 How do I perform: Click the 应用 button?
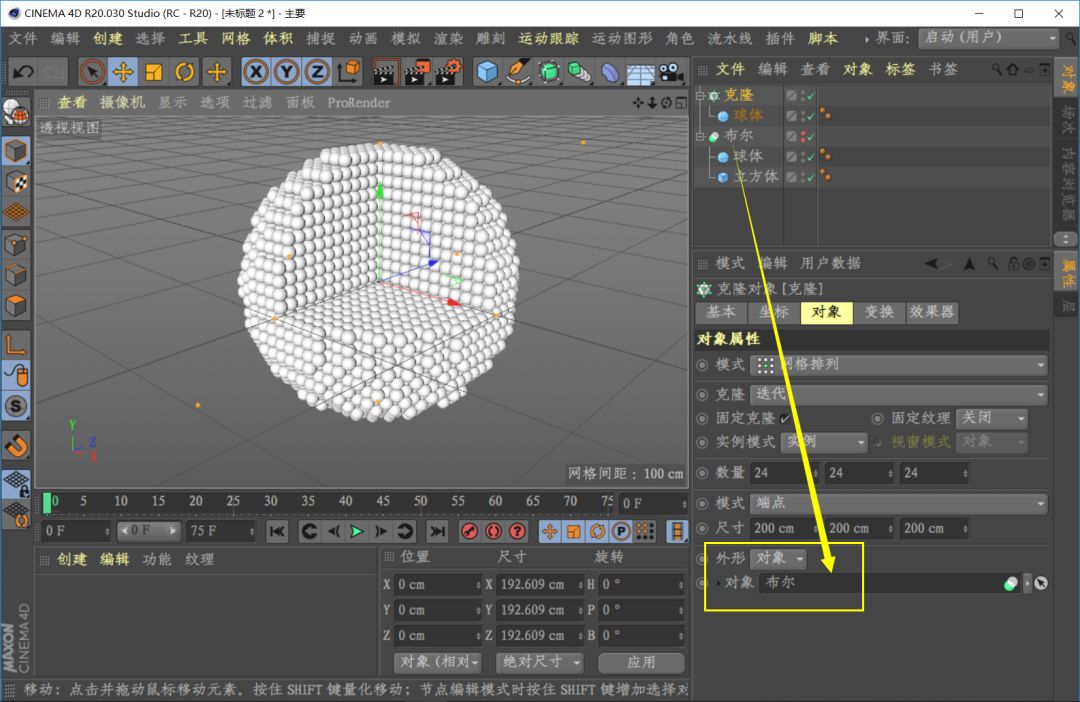pos(641,662)
